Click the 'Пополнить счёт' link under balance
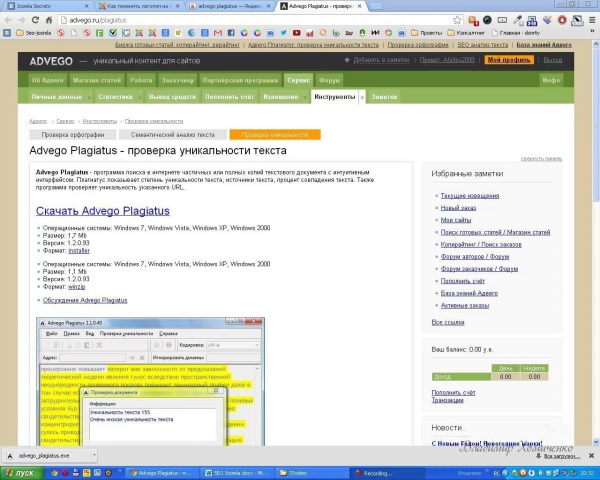This screenshot has width=600, height=480. coord(452,393)
